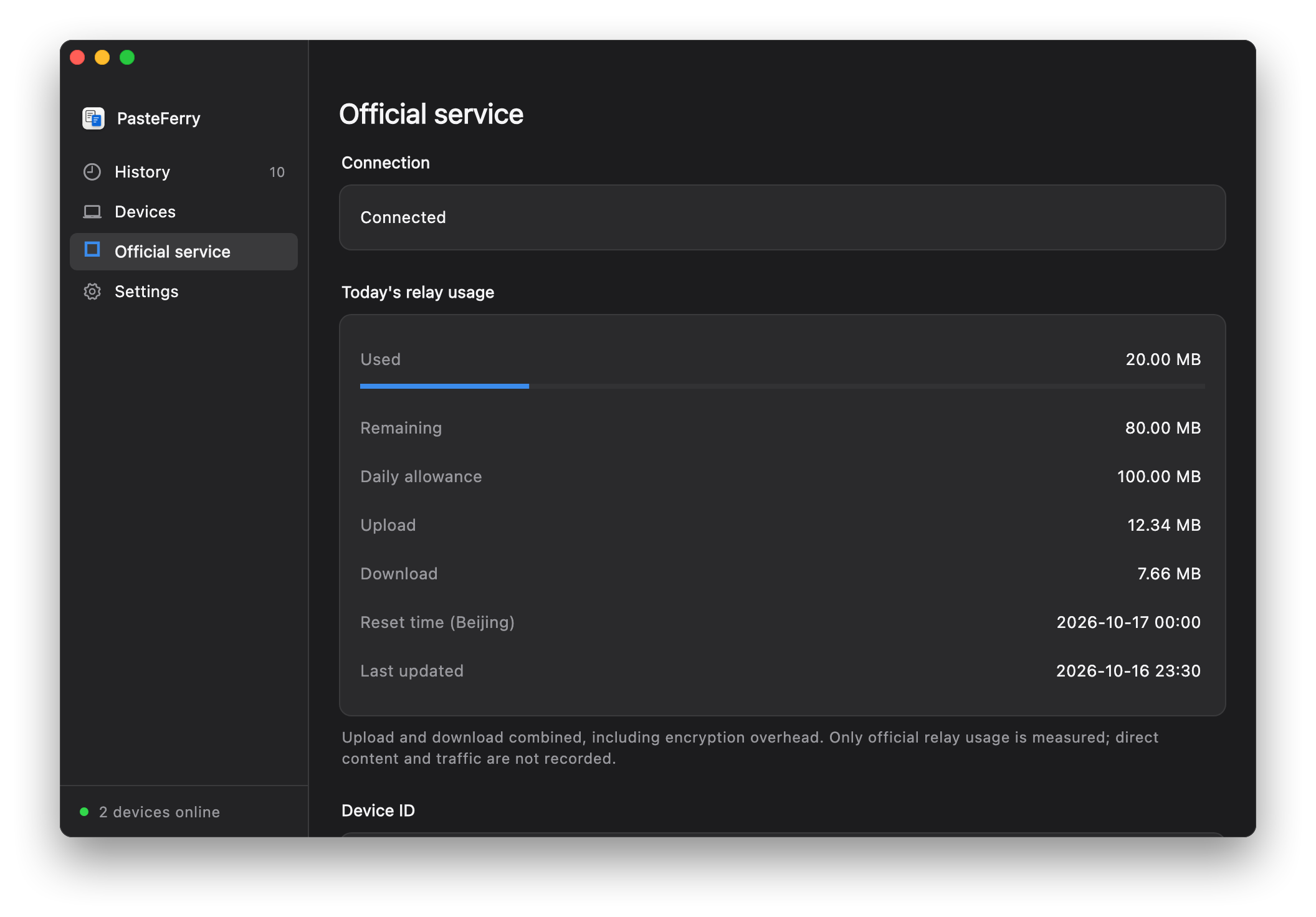Click the '2 devices online' status text
Screen dimensions: 1316x917
coord(160,812)
